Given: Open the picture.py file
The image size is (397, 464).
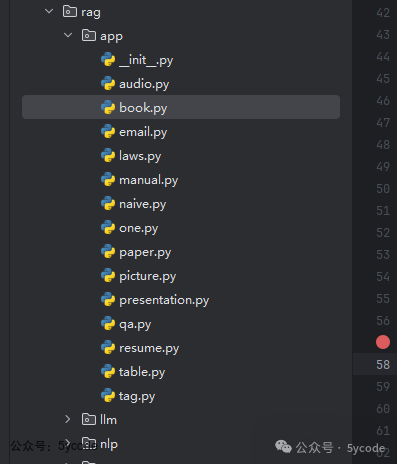Looking at the screenshot, I should pyautogui.click(x=148, y=276).
